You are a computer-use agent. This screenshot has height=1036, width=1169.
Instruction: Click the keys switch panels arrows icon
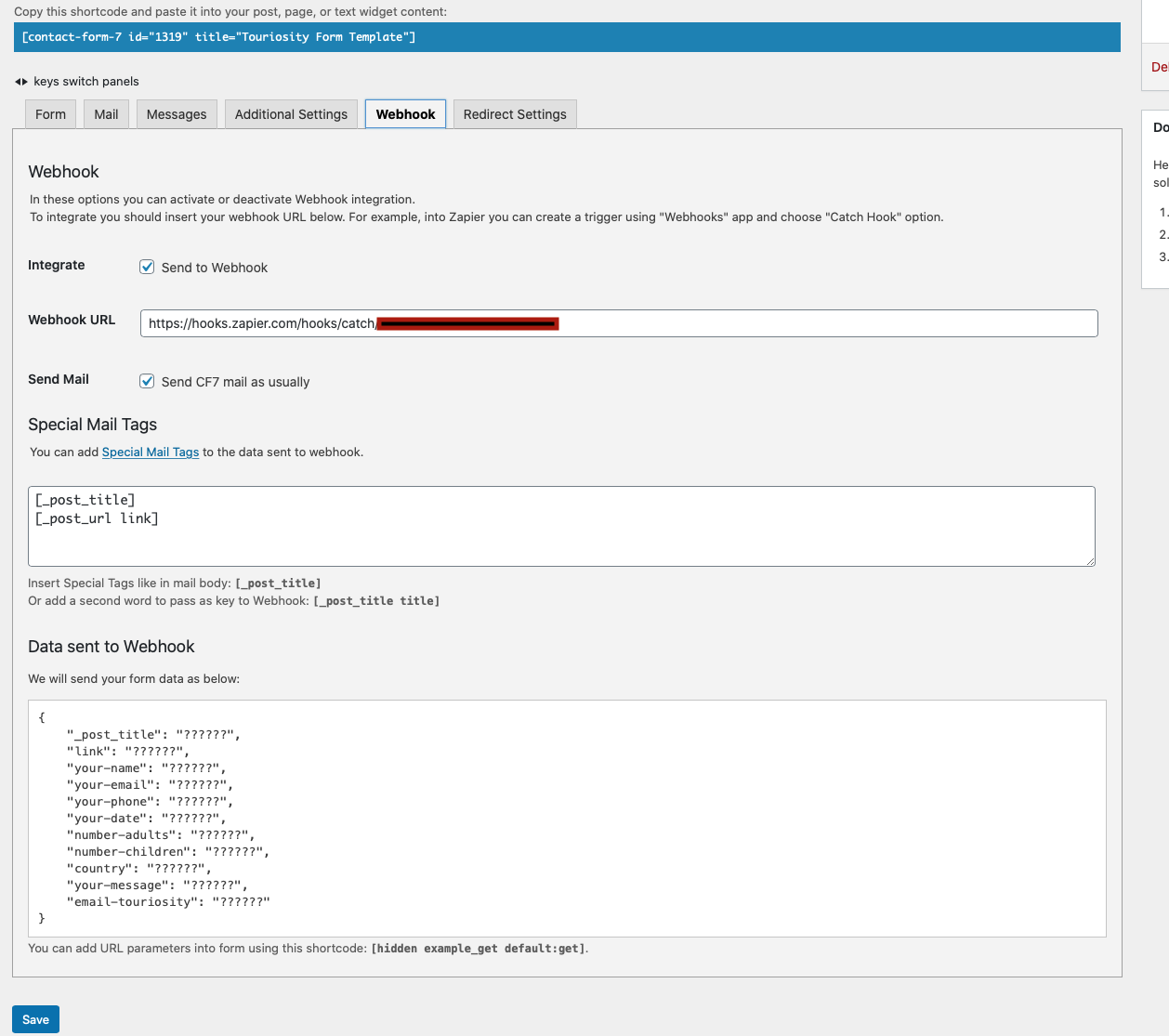click(x=21, y=82)
